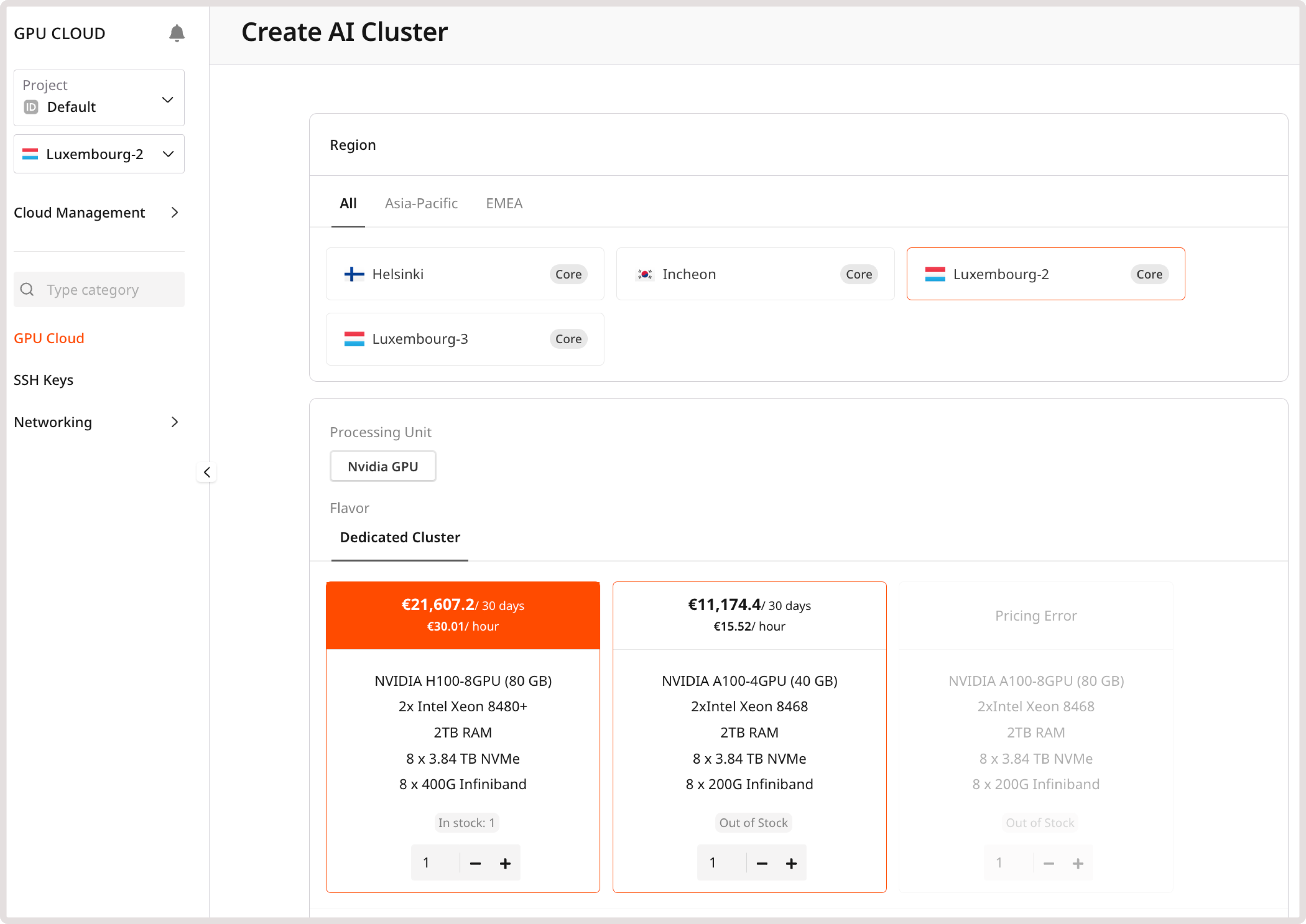Click the Luxembourg flag in the sidebar region selector
Viewport: 1306px width, 924px height.
point(30,154)
